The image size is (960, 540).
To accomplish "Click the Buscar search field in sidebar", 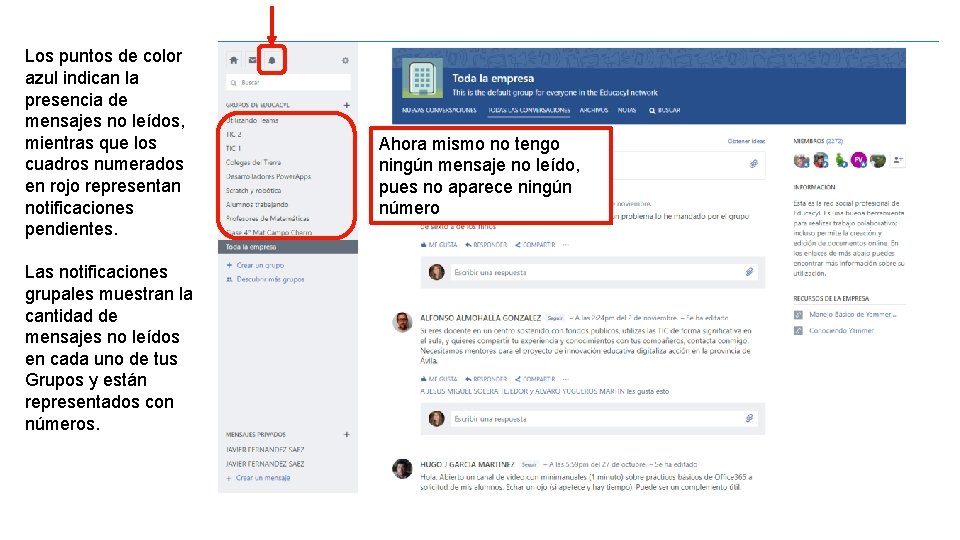I will click(288, 82).
